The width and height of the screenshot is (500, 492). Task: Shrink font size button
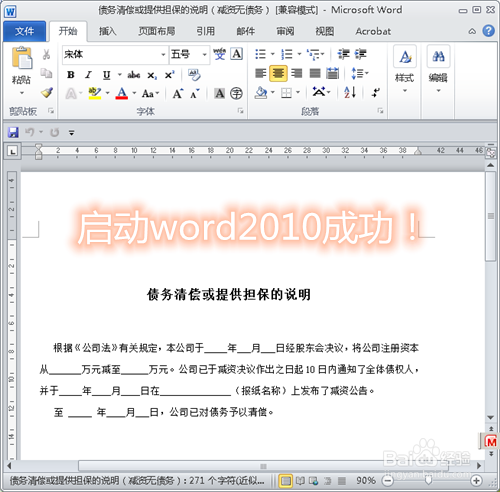click(195, 94)
